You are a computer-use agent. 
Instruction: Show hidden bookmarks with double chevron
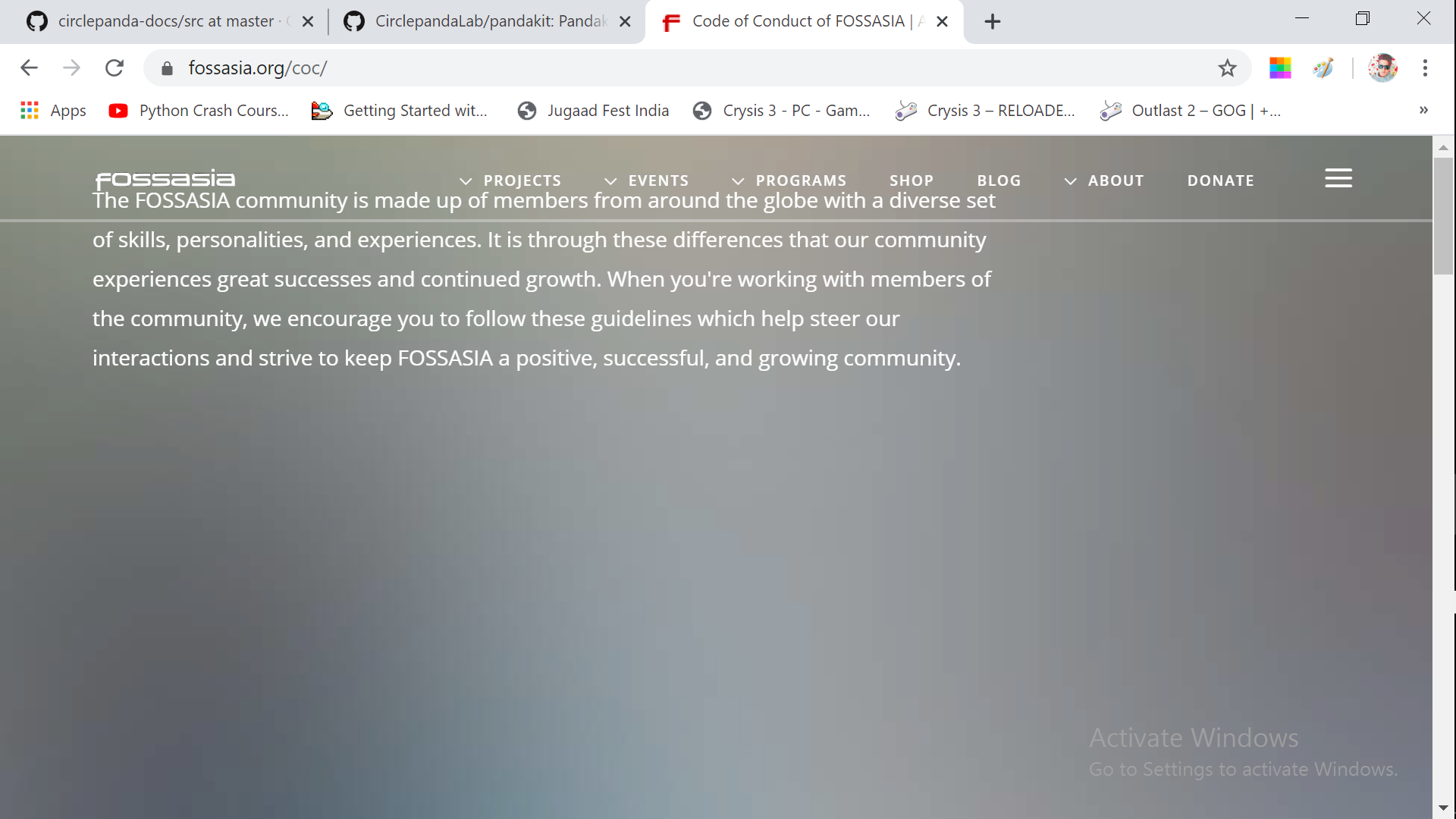(1423, 111)
